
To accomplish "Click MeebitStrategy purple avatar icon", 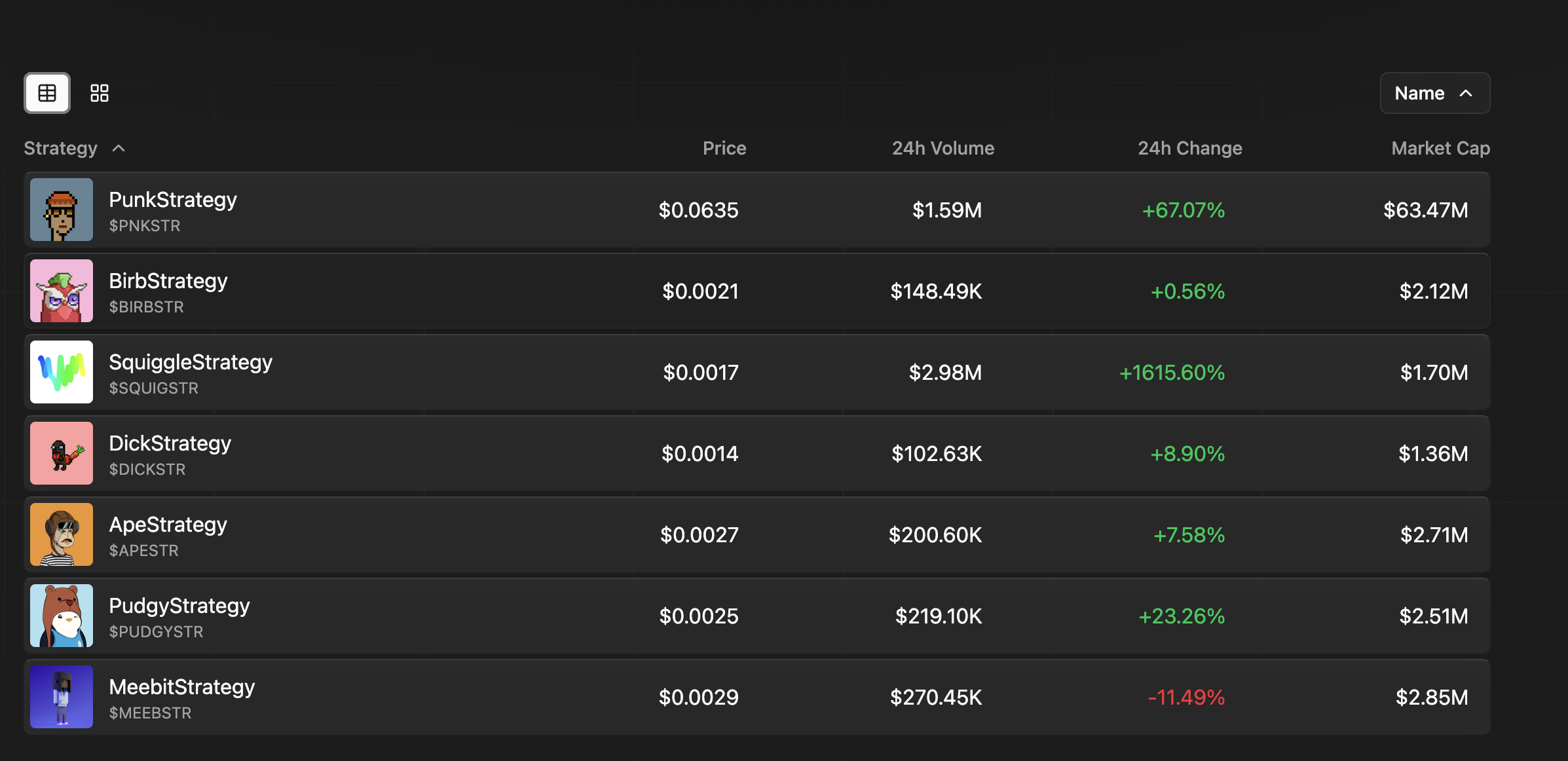I will click(62, 697).
